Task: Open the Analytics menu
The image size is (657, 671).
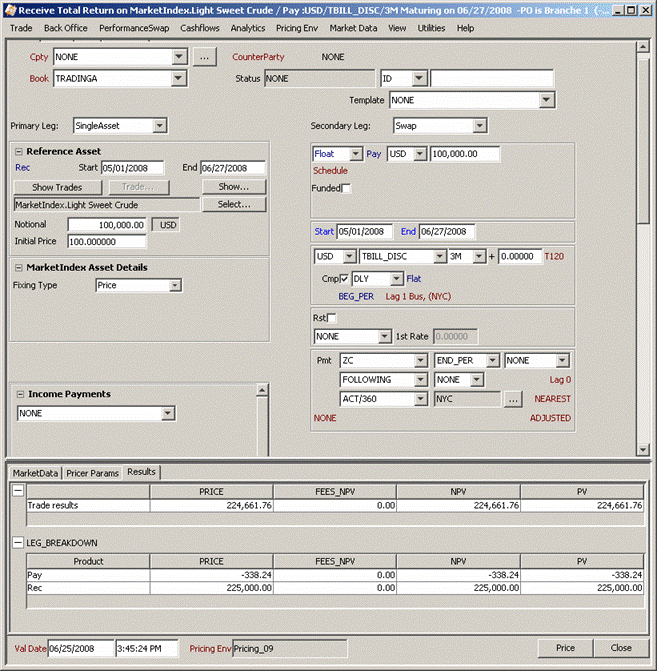Action: 248,28
